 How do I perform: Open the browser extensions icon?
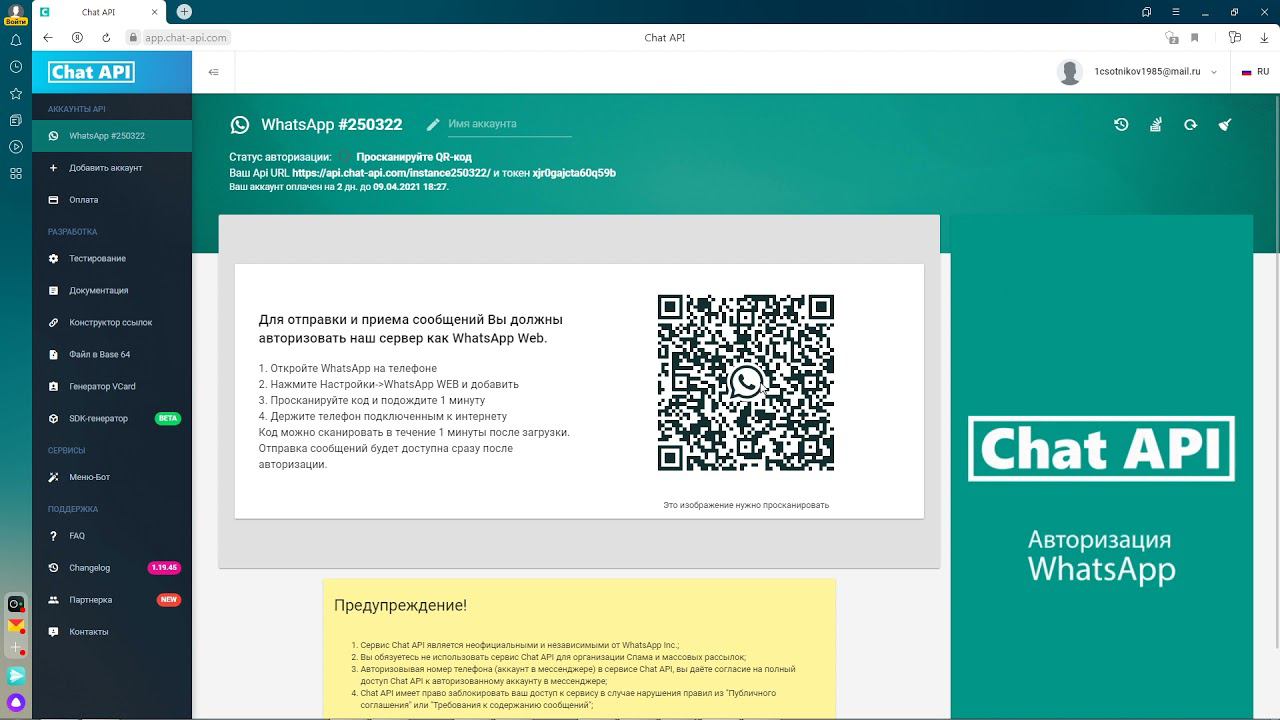[1235, 38]
